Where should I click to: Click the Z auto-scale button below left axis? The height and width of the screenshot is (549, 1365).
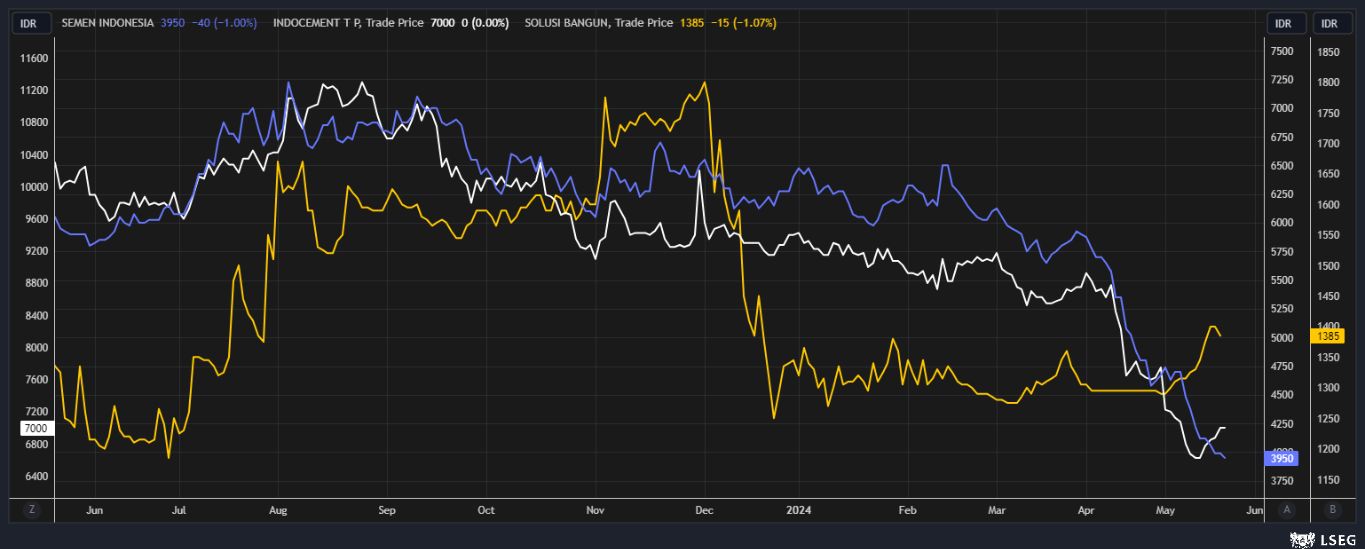(x=32, y=510)
